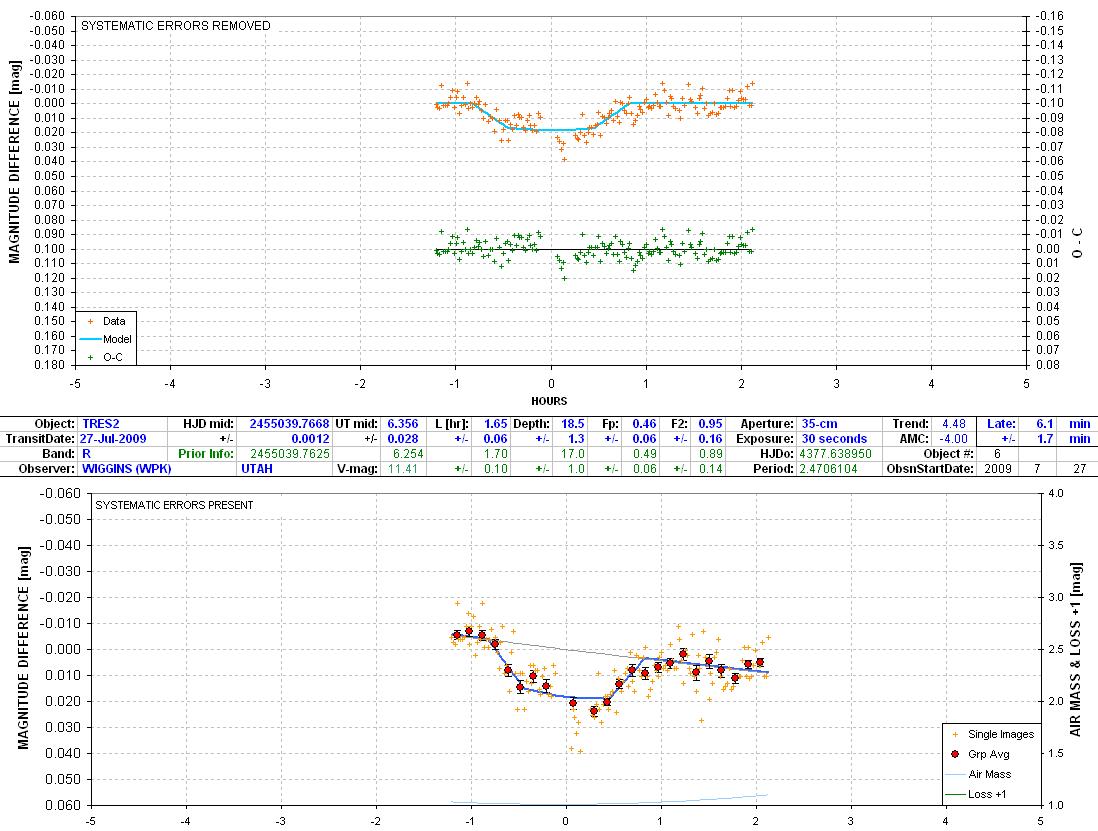Select the 'Single Images' legend entry
Image resolution: width=1098 pixels, height=831 pixels.
pos(992,734)
